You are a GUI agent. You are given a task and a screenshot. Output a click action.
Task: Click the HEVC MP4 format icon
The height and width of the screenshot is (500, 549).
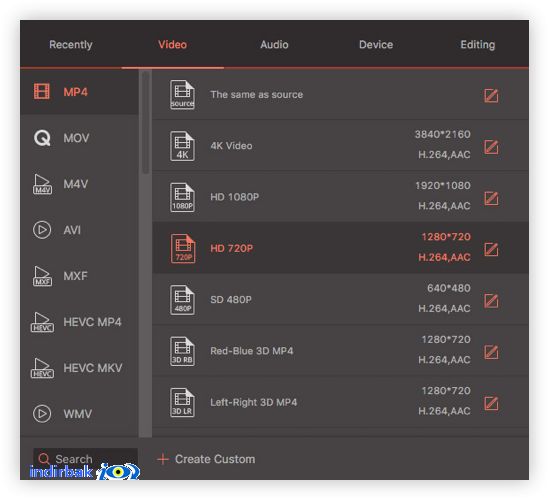42,322
